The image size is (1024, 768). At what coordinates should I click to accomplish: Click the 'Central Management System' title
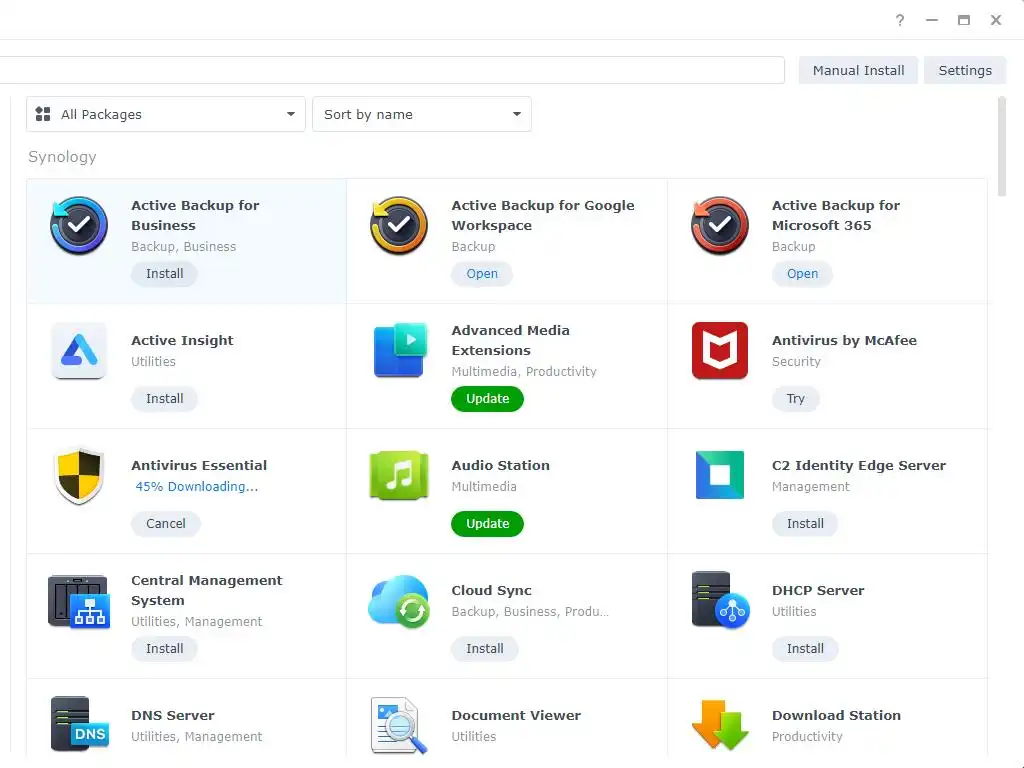click(206, 590)
